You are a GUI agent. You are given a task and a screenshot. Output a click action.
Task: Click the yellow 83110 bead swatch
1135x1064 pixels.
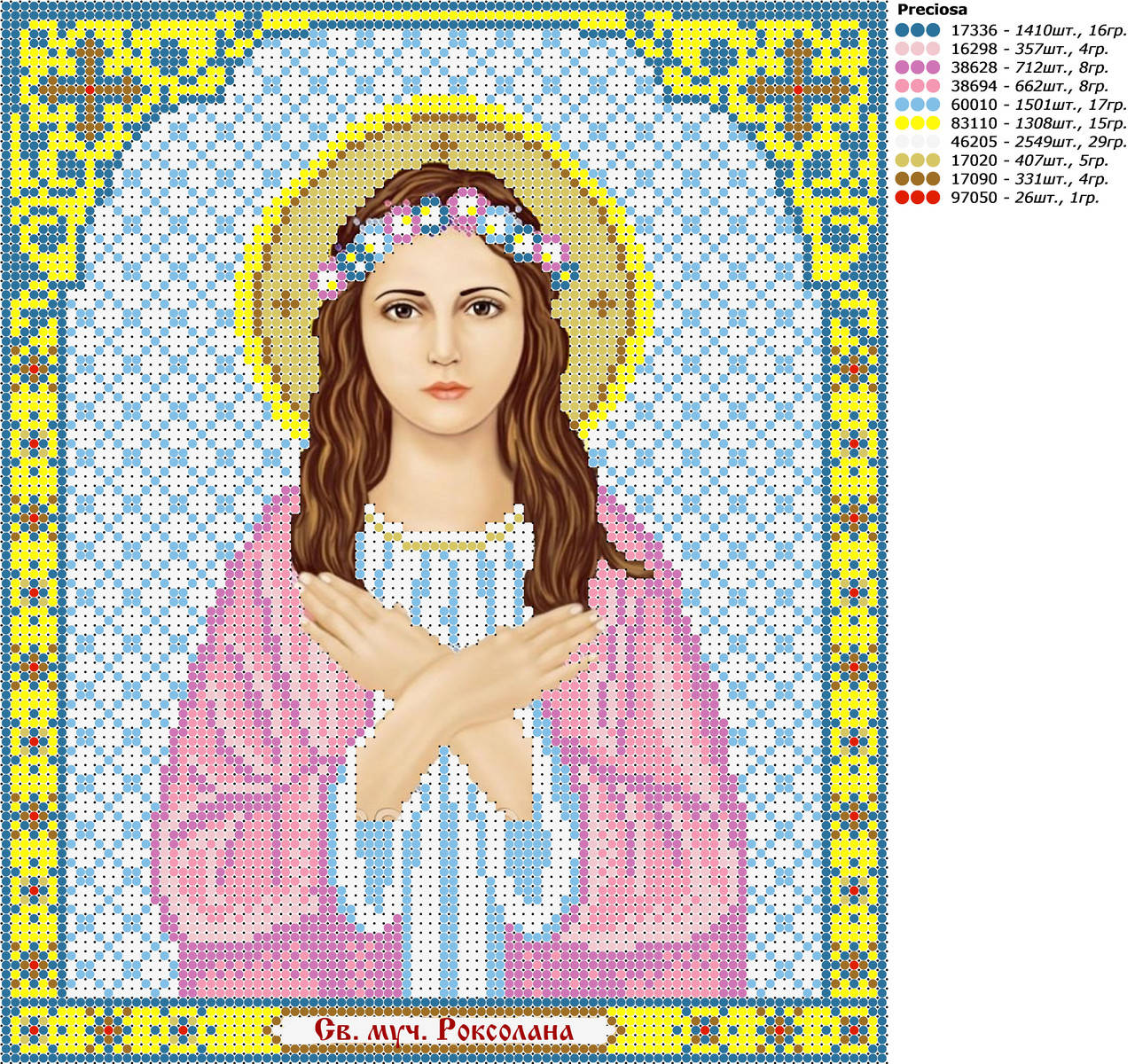point(917,123)
